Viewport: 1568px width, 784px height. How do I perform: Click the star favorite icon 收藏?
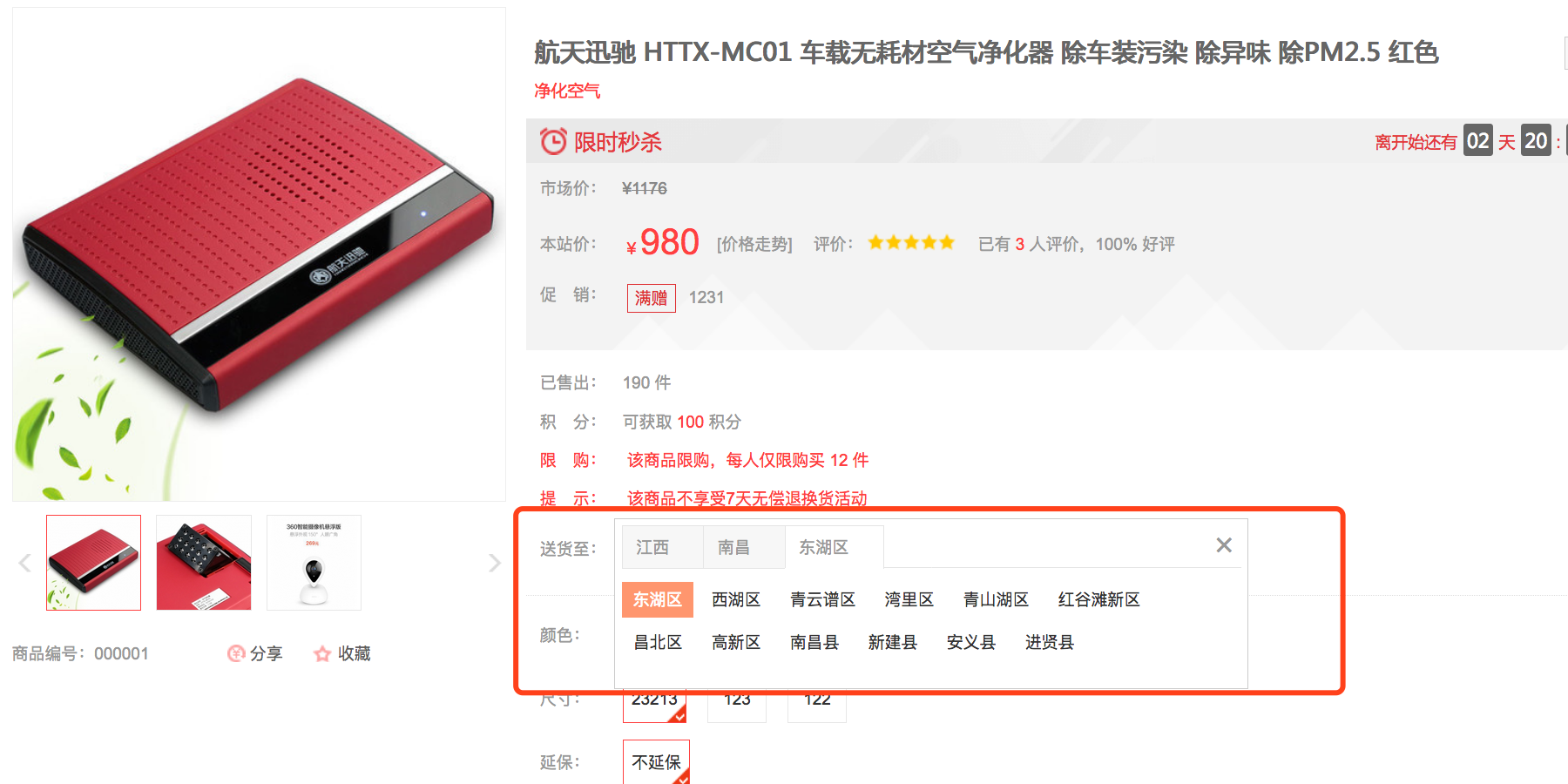[322, 653]
